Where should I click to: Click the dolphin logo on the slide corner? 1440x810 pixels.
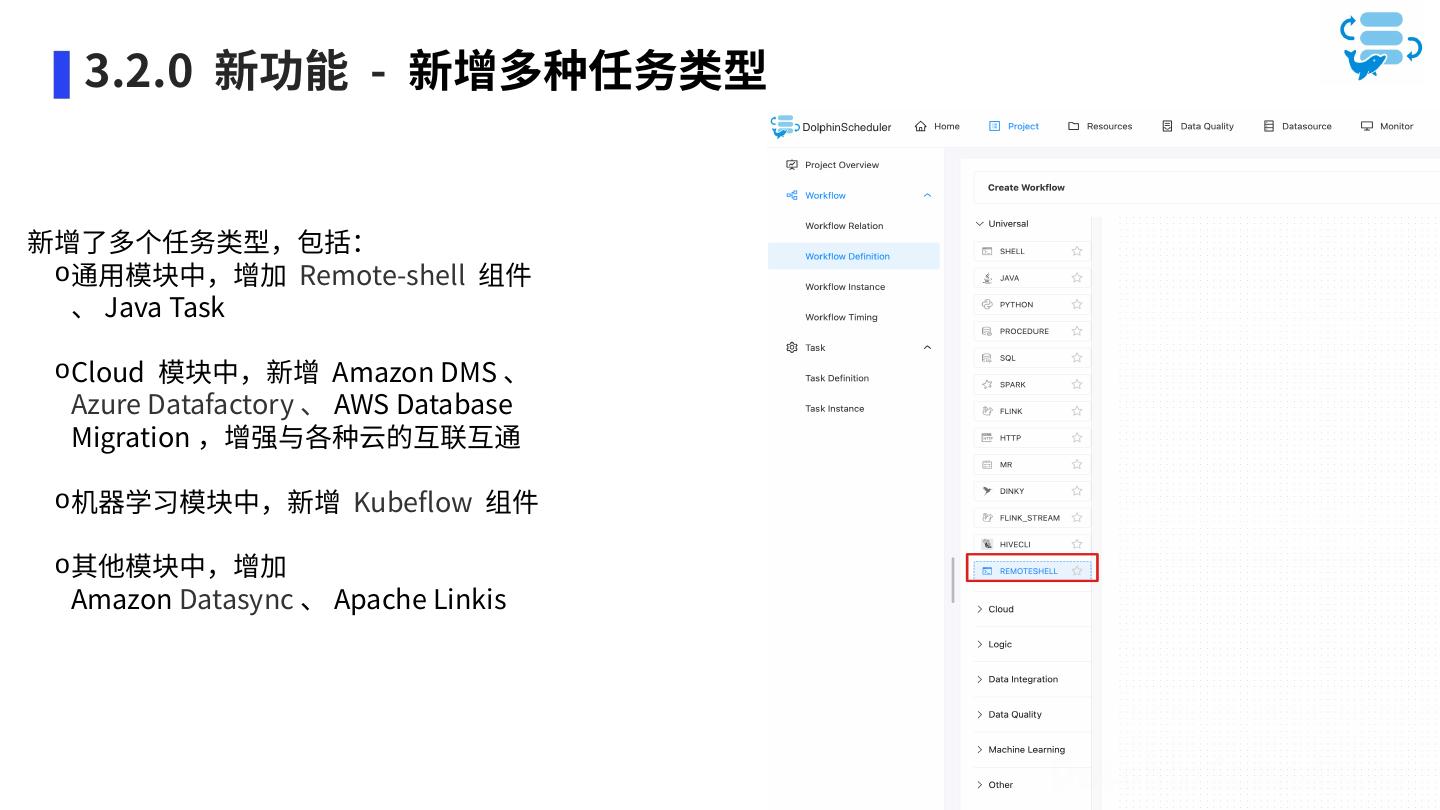tap(1381, 46)
